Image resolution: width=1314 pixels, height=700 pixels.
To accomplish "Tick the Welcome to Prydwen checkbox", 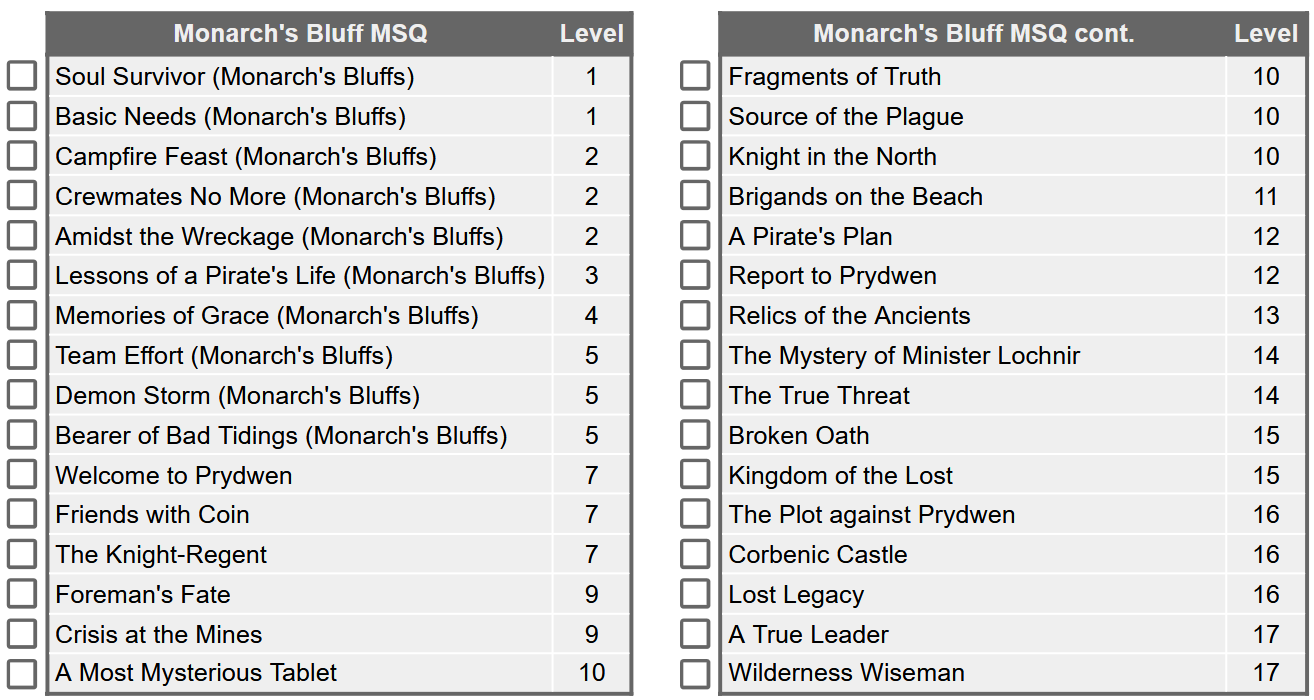I will coord(21,474).
